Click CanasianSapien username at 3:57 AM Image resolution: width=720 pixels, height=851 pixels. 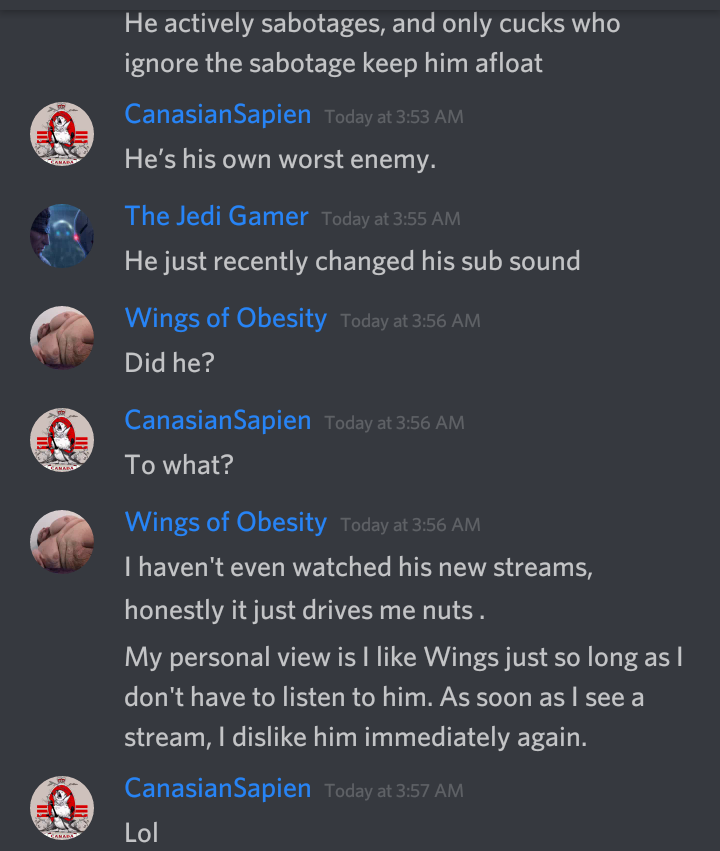(x=218, y=789)
